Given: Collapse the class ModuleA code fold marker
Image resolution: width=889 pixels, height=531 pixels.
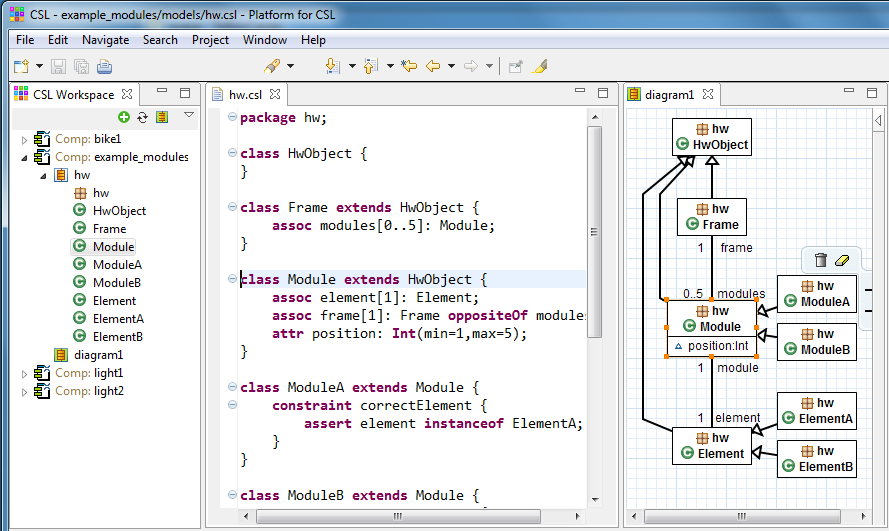Looking at the screenshot, I should (232, 388).
